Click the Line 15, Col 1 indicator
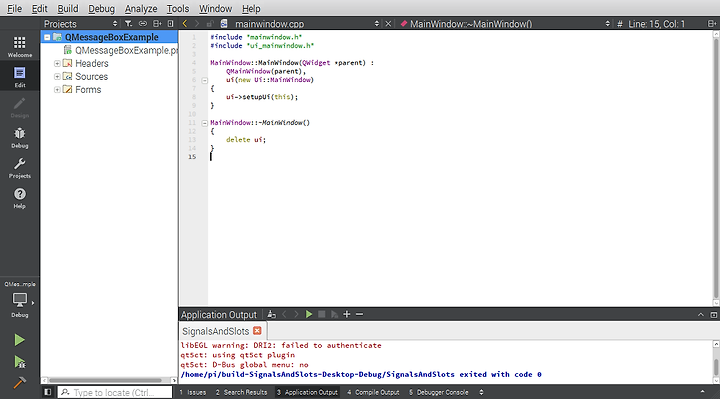720x399 pixels. pyautogui.click(x=656, y=23)
